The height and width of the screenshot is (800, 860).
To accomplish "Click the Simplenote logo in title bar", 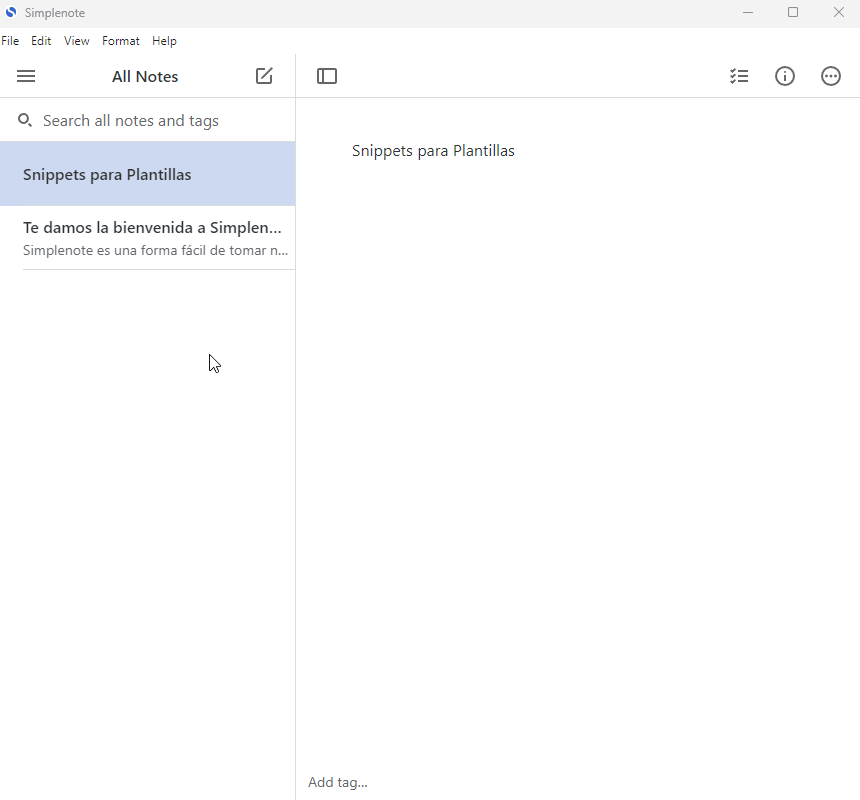I will click(x=11, y=12).
